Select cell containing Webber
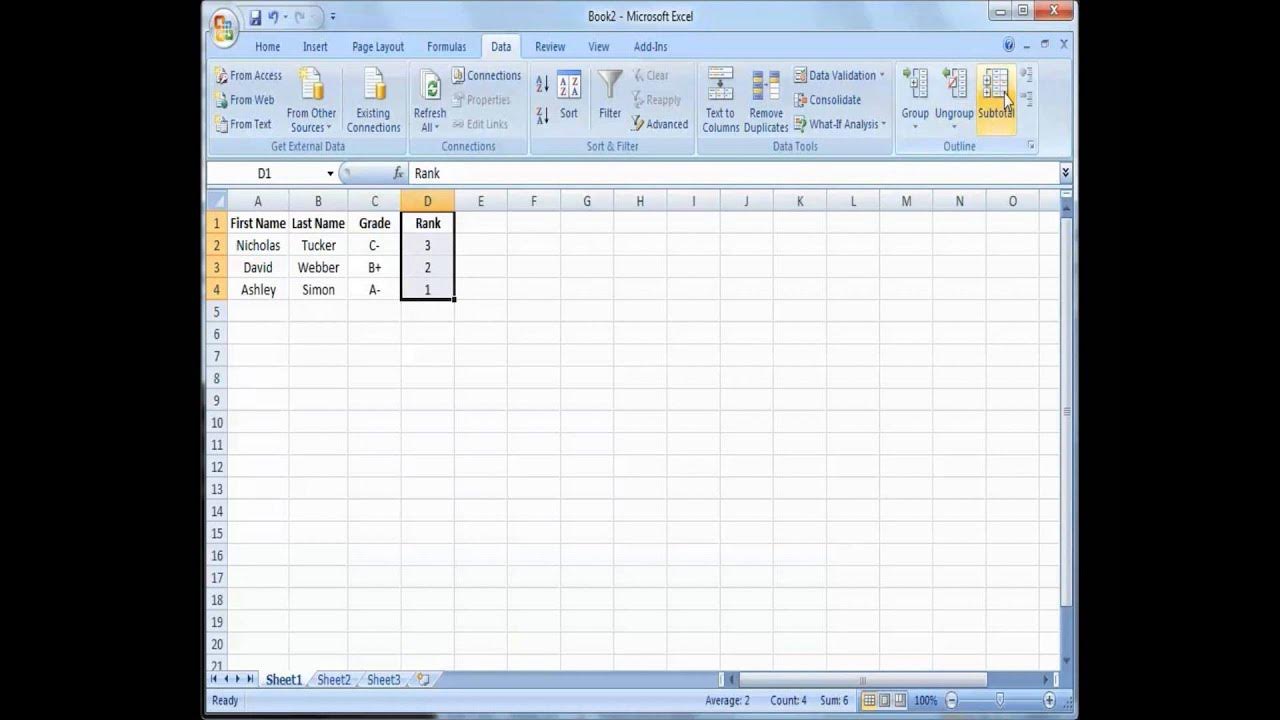Viewport: 1280px width, 720px height. (318, 268)
